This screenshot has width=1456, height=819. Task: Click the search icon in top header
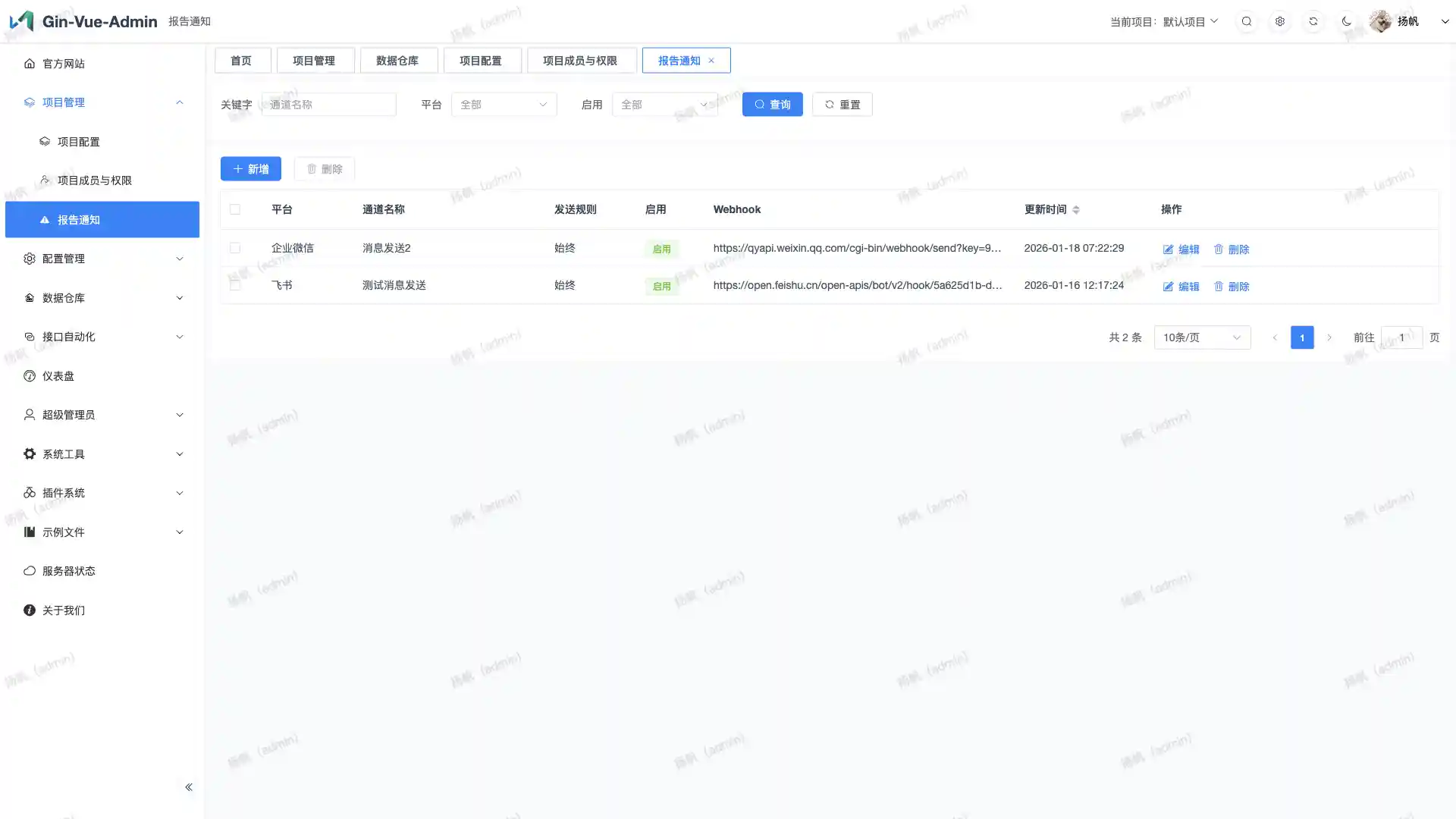1247,21
